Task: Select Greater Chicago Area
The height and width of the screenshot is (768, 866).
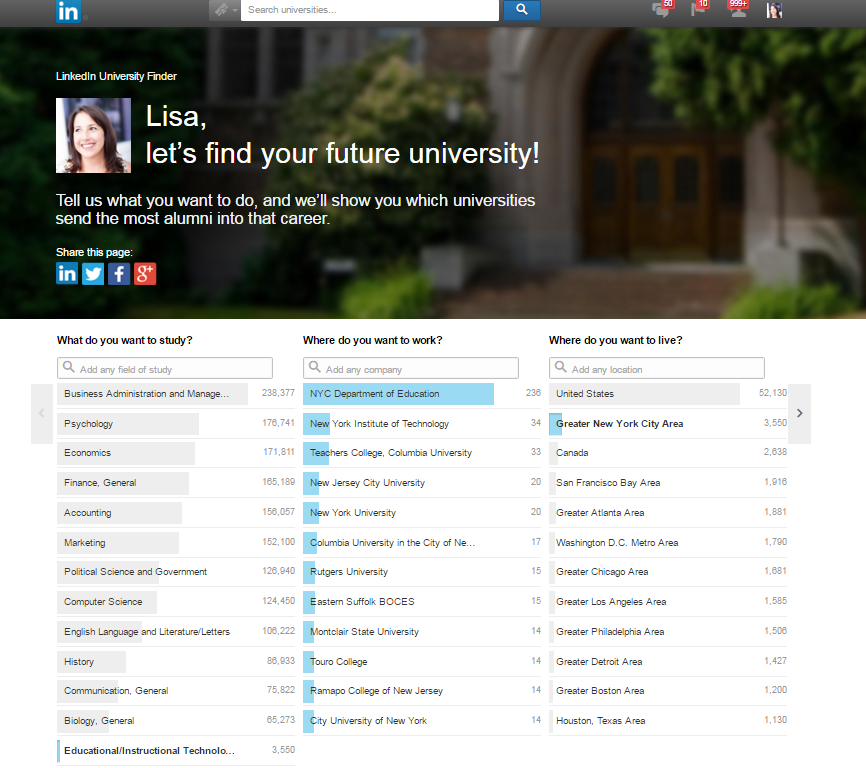Action: 668,572
